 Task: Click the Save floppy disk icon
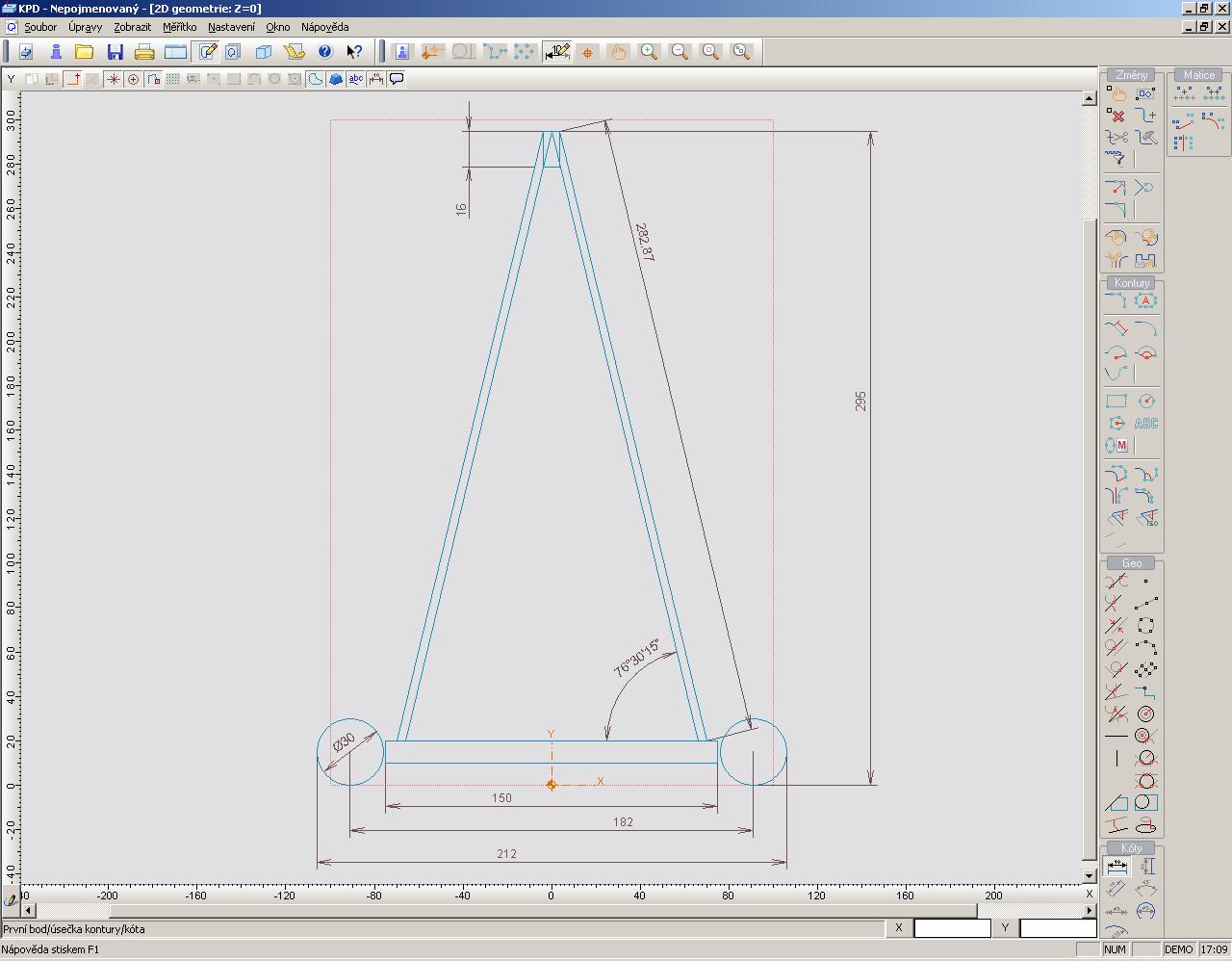point(115,52)
